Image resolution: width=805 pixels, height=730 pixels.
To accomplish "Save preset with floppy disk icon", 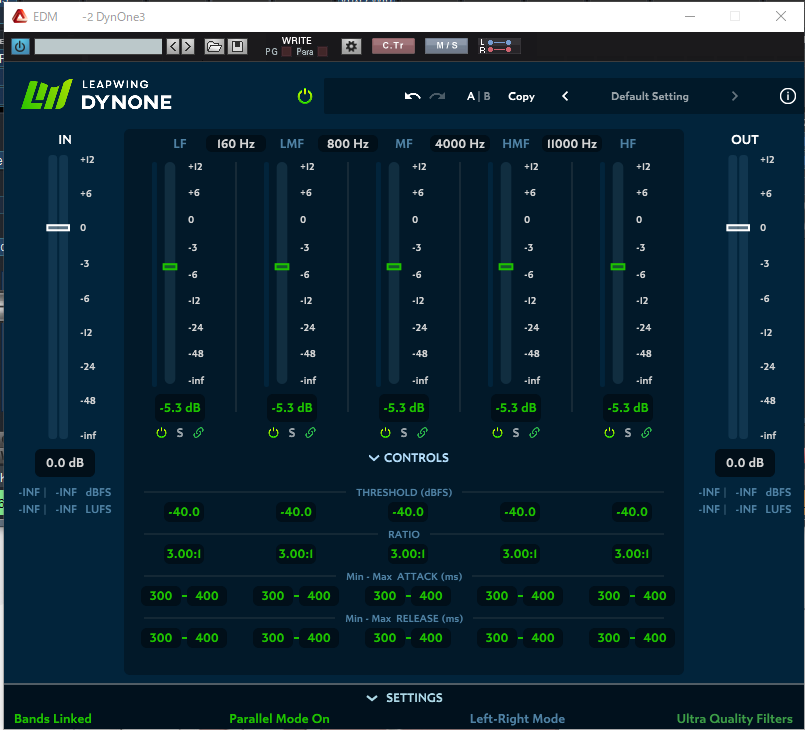I will (237, 47).
